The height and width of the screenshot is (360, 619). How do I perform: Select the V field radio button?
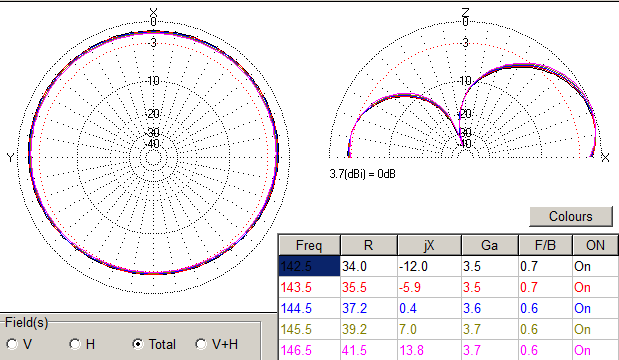coord(13,344)
